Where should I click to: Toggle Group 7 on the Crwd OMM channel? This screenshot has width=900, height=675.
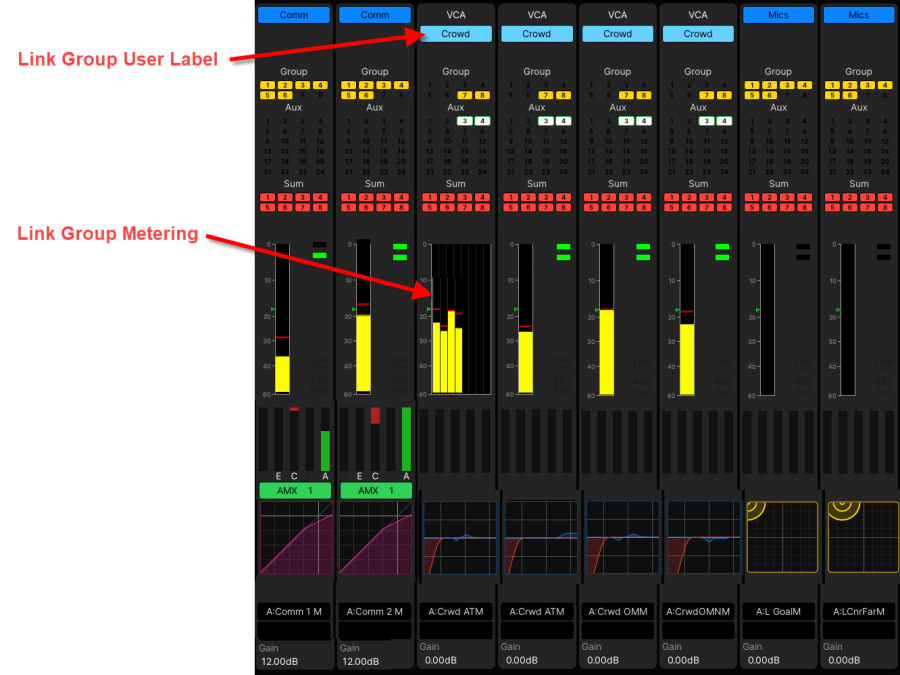(624, 95)
